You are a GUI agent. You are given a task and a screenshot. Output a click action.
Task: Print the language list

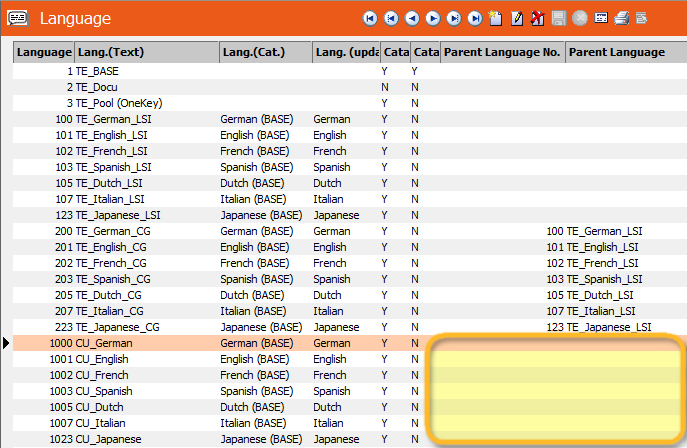(x=622, y=18)
